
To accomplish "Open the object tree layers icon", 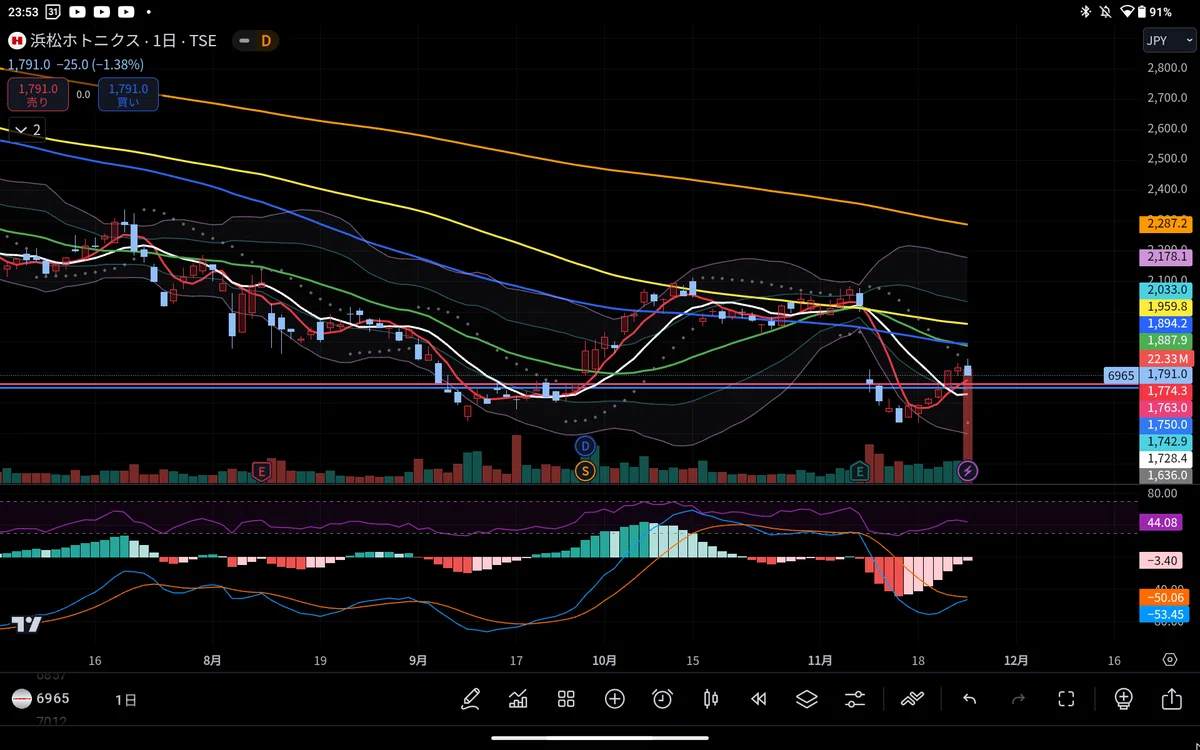I will 807,699.
